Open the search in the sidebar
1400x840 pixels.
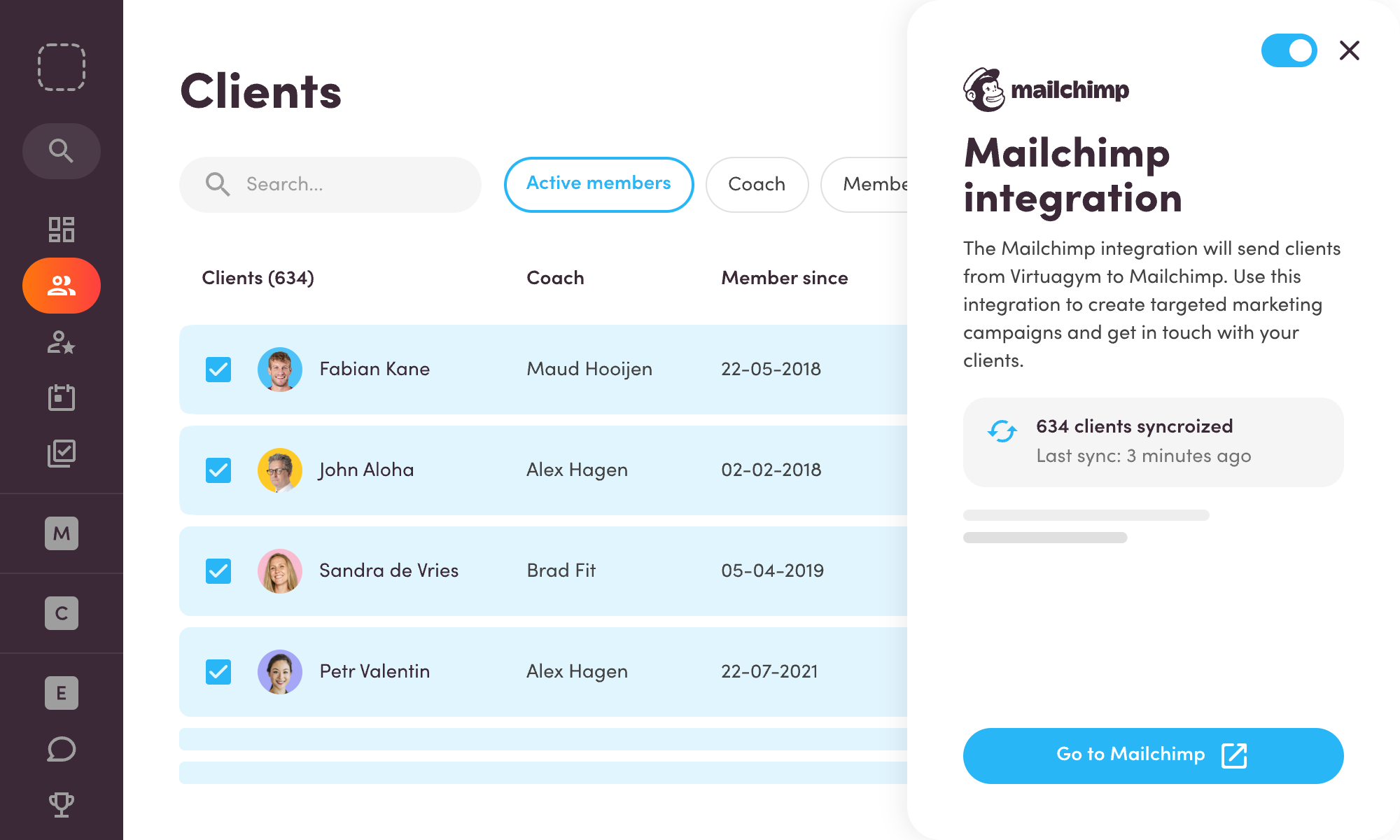click(x=62, y=150)
